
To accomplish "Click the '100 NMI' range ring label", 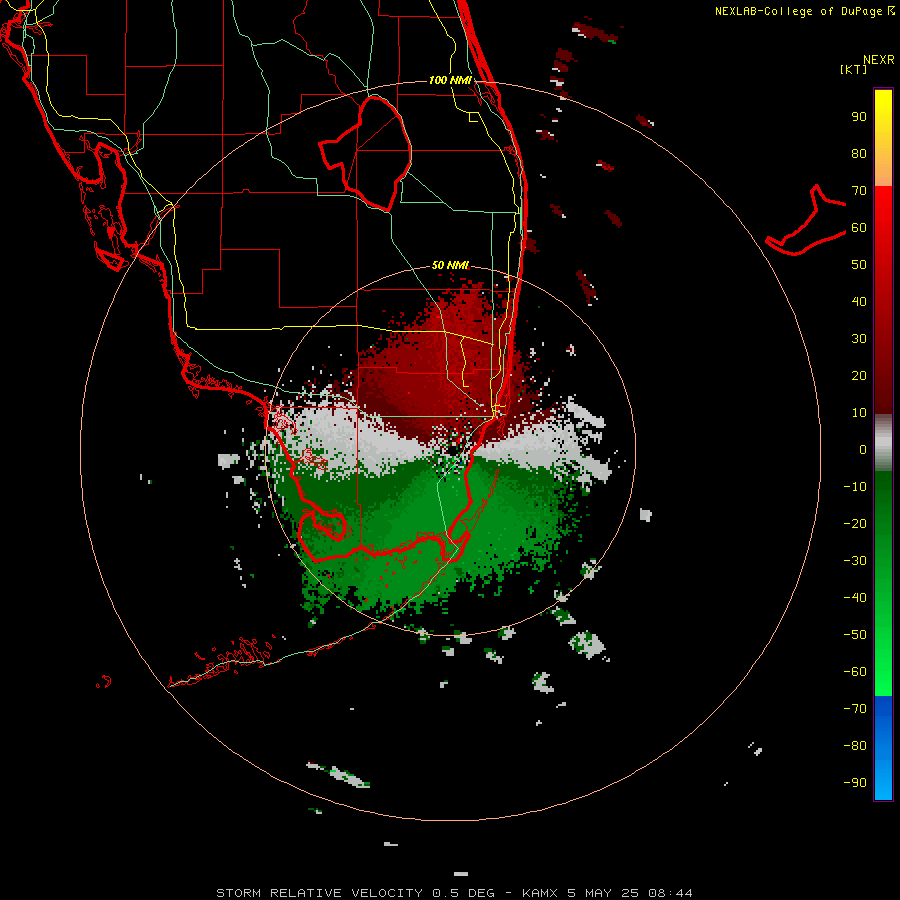I will pos(450,80).
